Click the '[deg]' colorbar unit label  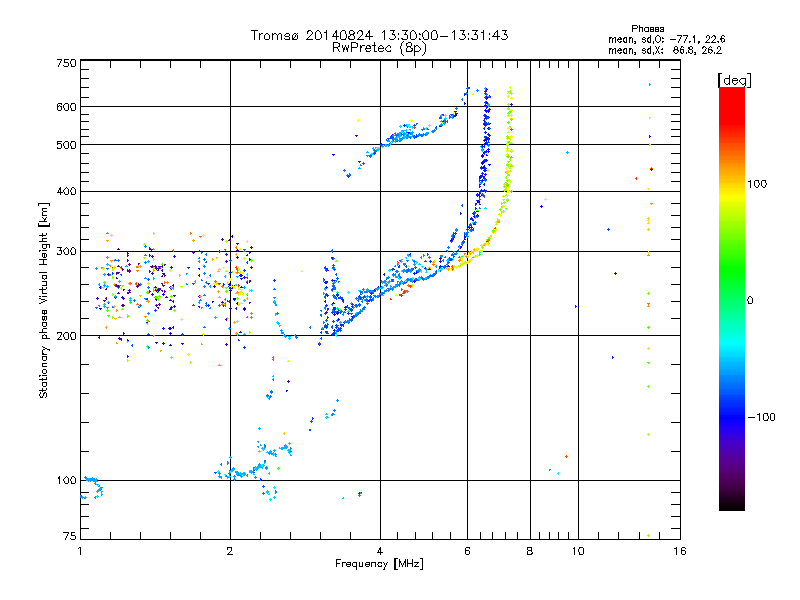click(x=734, y=80)
